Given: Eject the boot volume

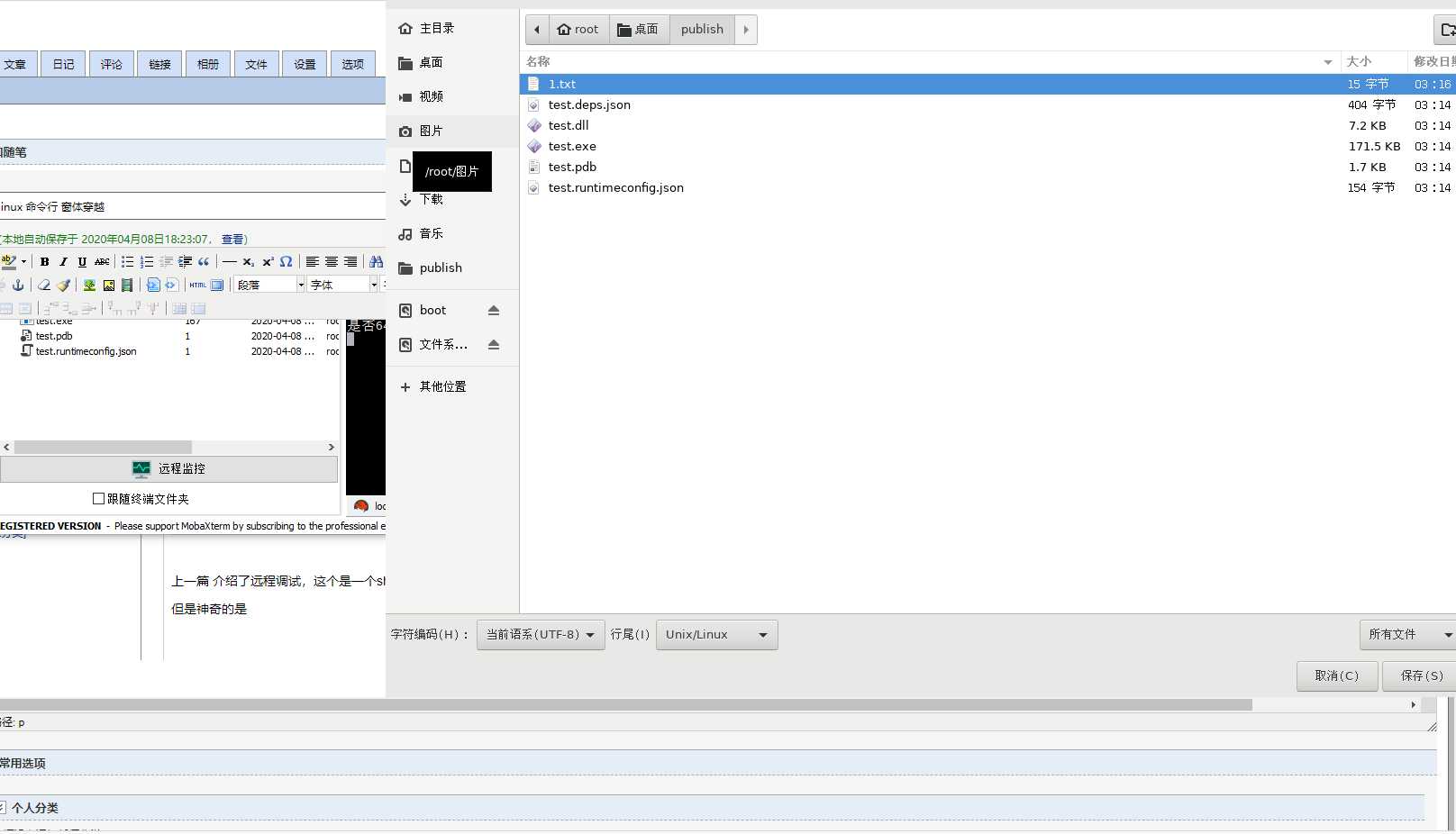Looking at the screenshot, I should 494,311.
